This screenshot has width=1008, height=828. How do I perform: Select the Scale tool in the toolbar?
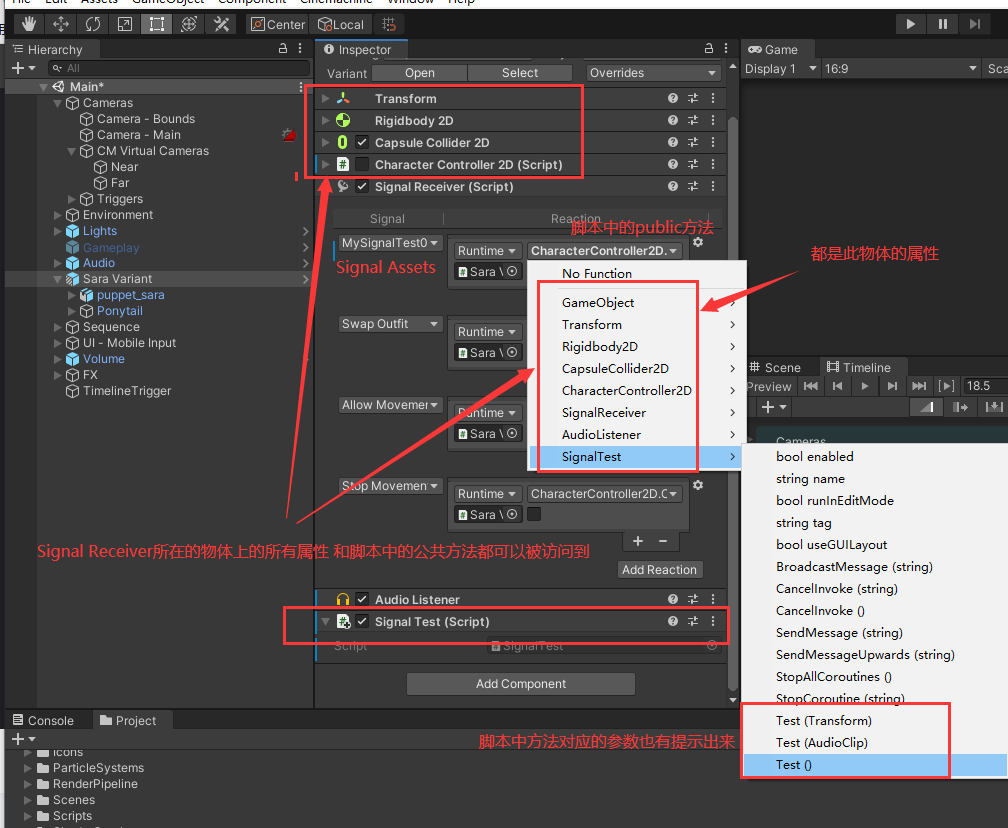125,24
